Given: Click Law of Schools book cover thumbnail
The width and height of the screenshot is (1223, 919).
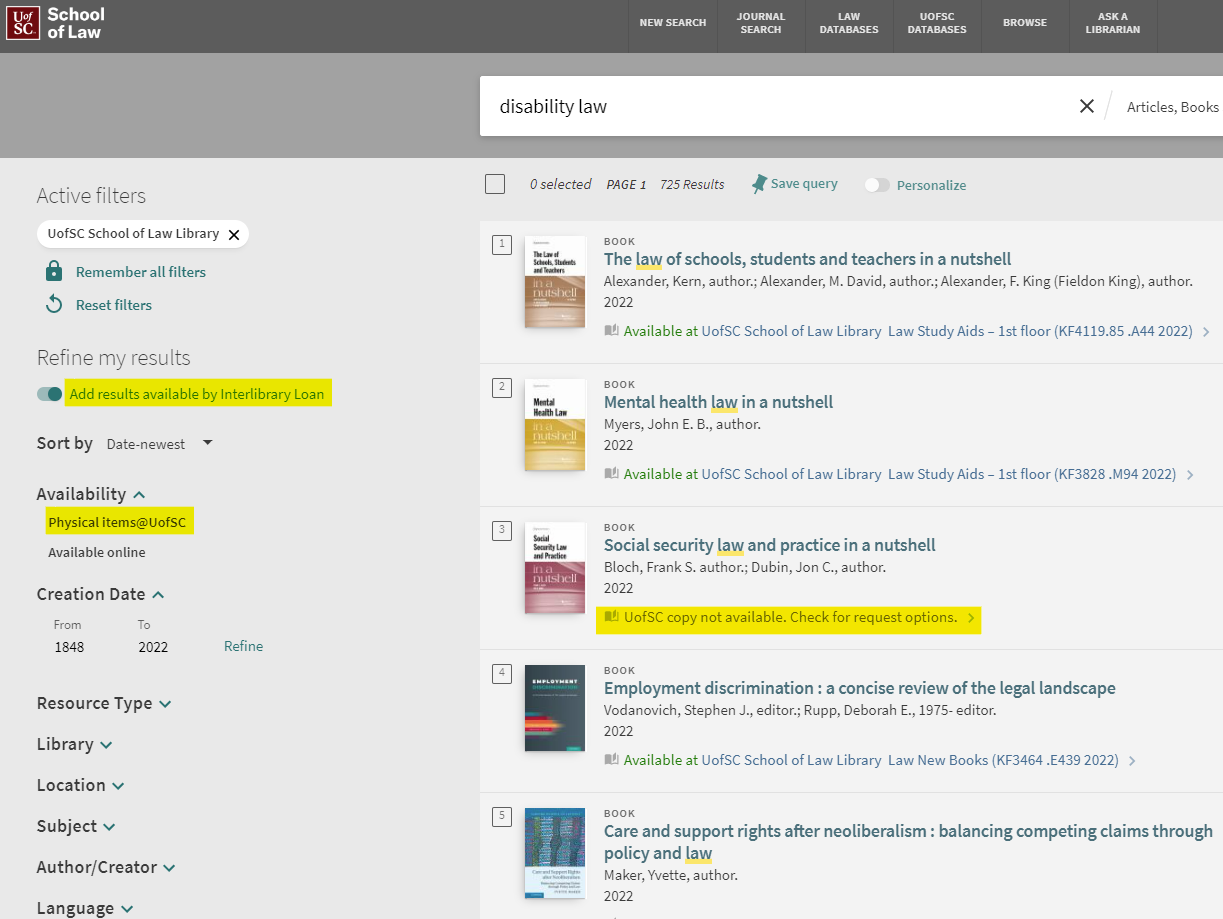Looking at the screenshot, I should click(555, 282).
